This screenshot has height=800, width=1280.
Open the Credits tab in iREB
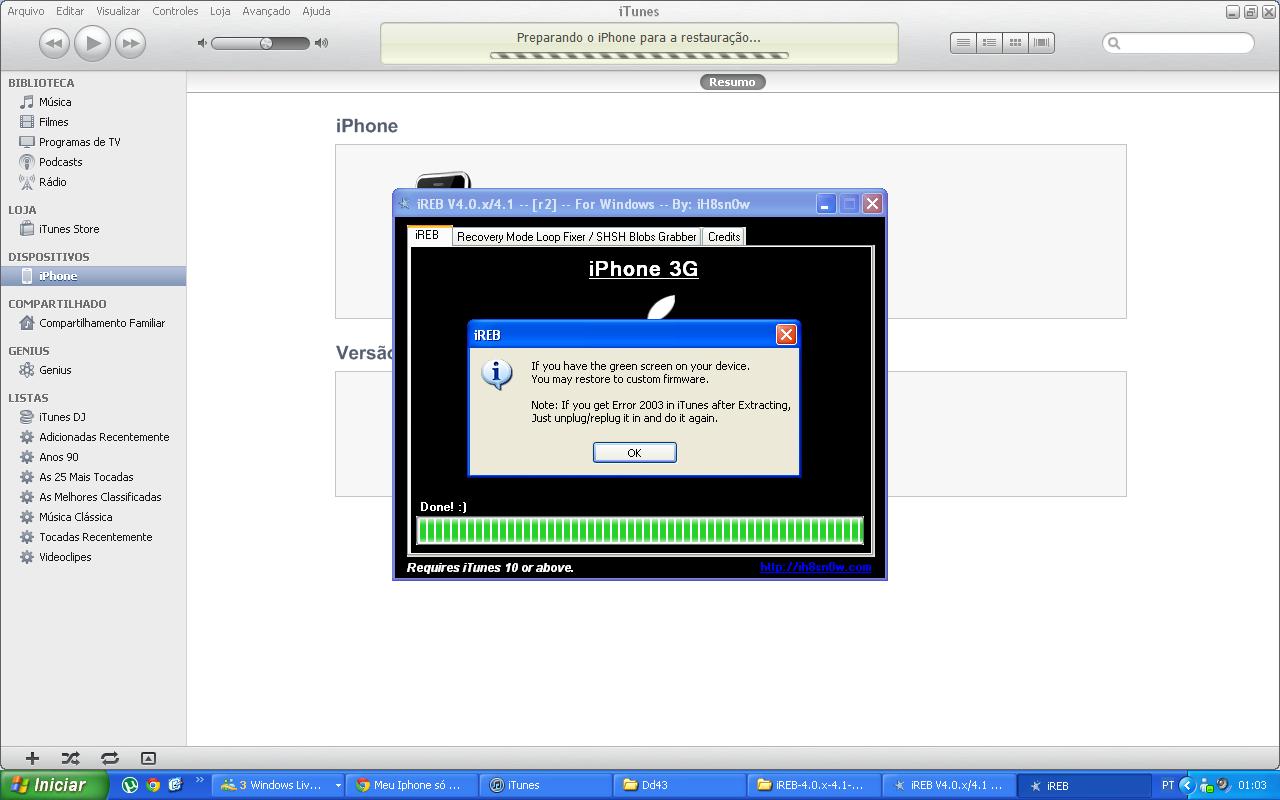click(724, 237)
